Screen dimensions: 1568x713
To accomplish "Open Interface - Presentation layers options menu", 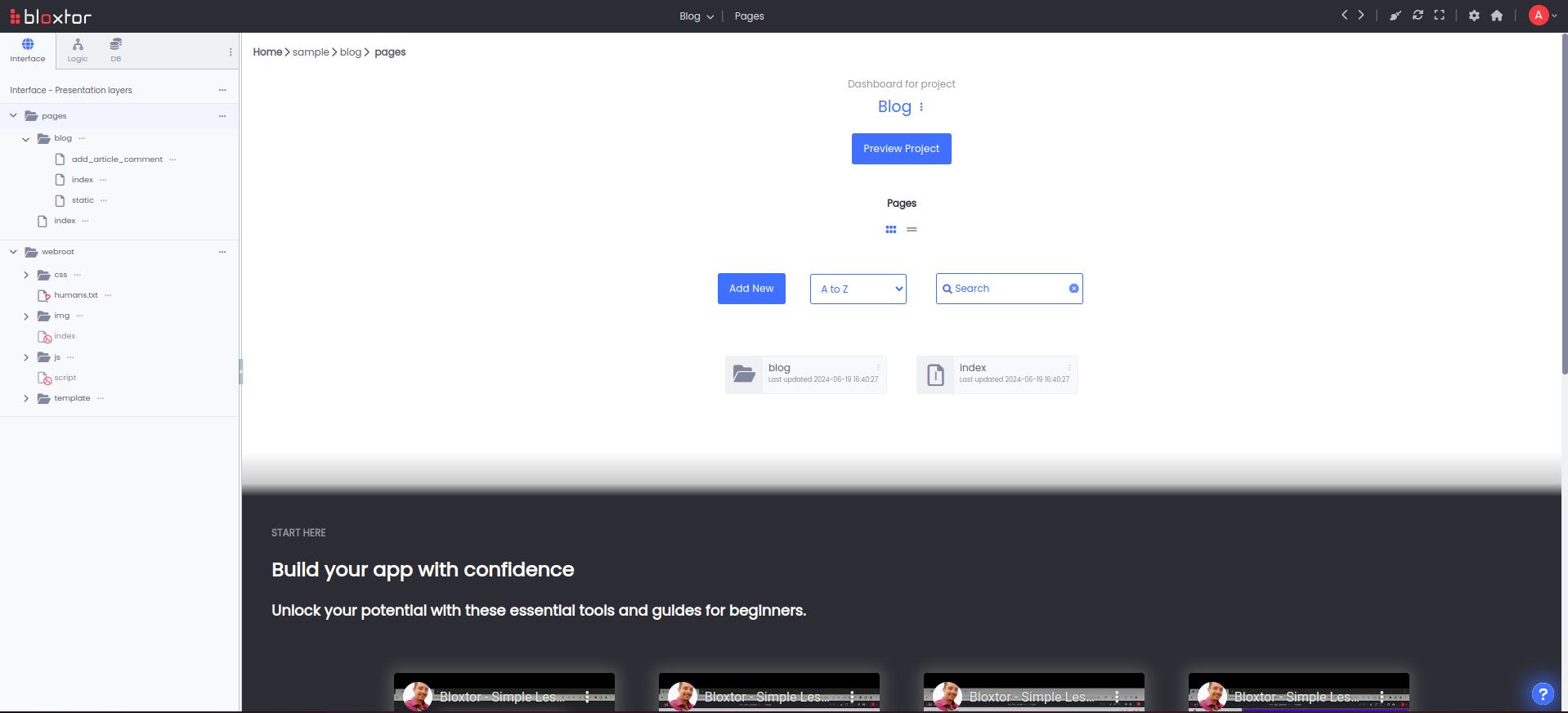I will coord(222,90).
